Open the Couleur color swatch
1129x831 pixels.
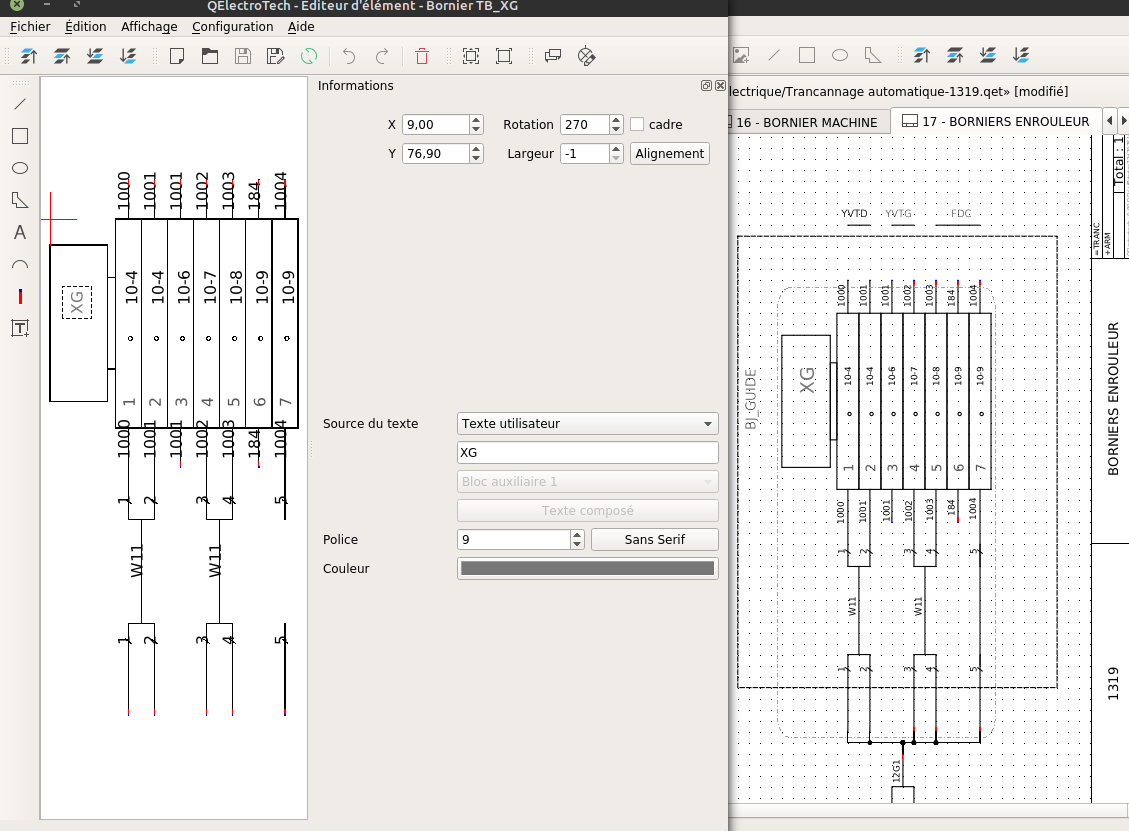(587, 569)
